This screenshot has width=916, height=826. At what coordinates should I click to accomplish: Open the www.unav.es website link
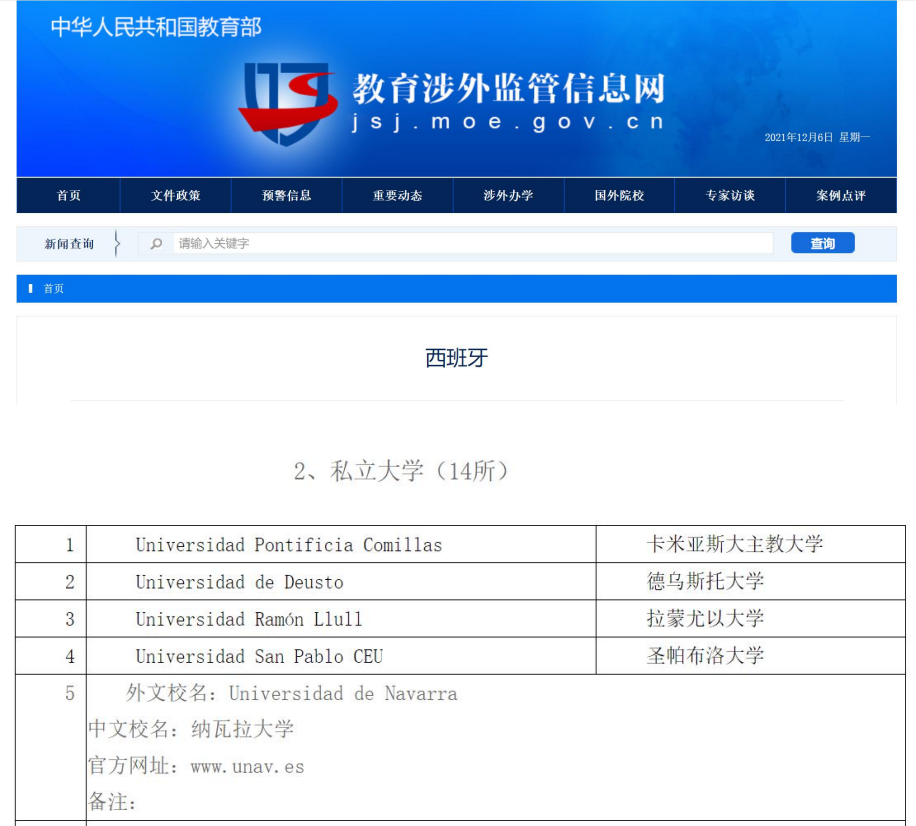click(247, 767)
